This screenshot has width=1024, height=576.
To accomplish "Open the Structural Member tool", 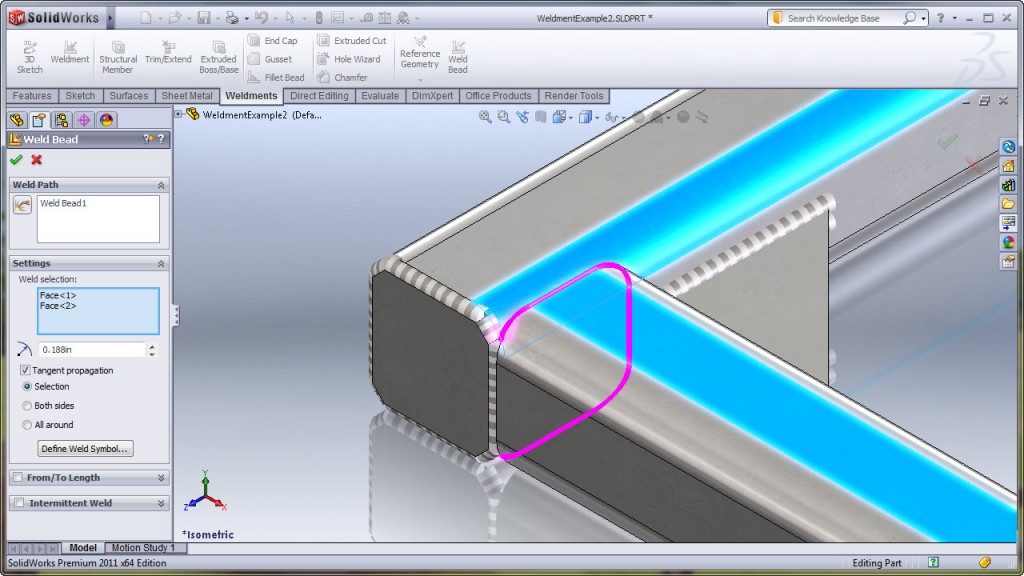I will pyautogui.click(x=117, y=55).
